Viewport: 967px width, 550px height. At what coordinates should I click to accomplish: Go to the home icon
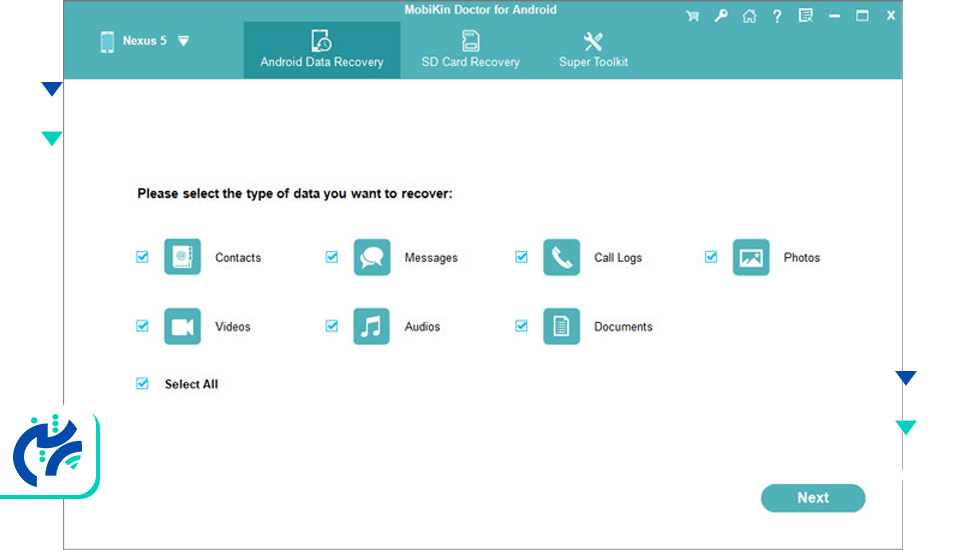tap(749, 16)
